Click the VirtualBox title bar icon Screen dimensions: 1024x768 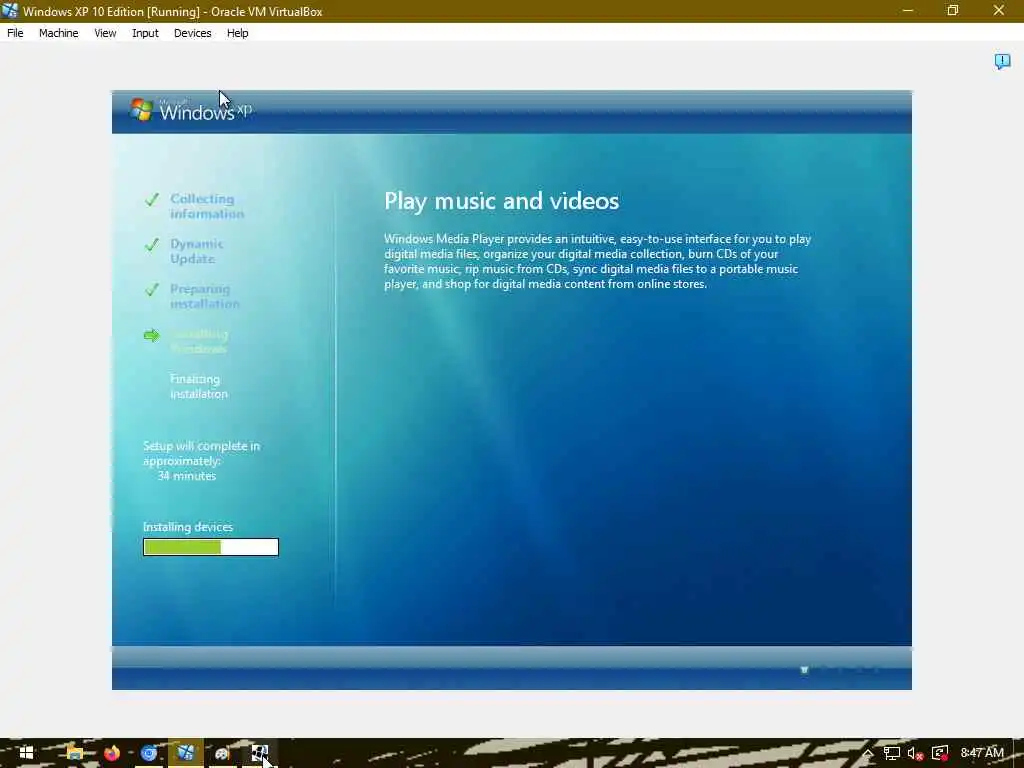coord(10,10)
